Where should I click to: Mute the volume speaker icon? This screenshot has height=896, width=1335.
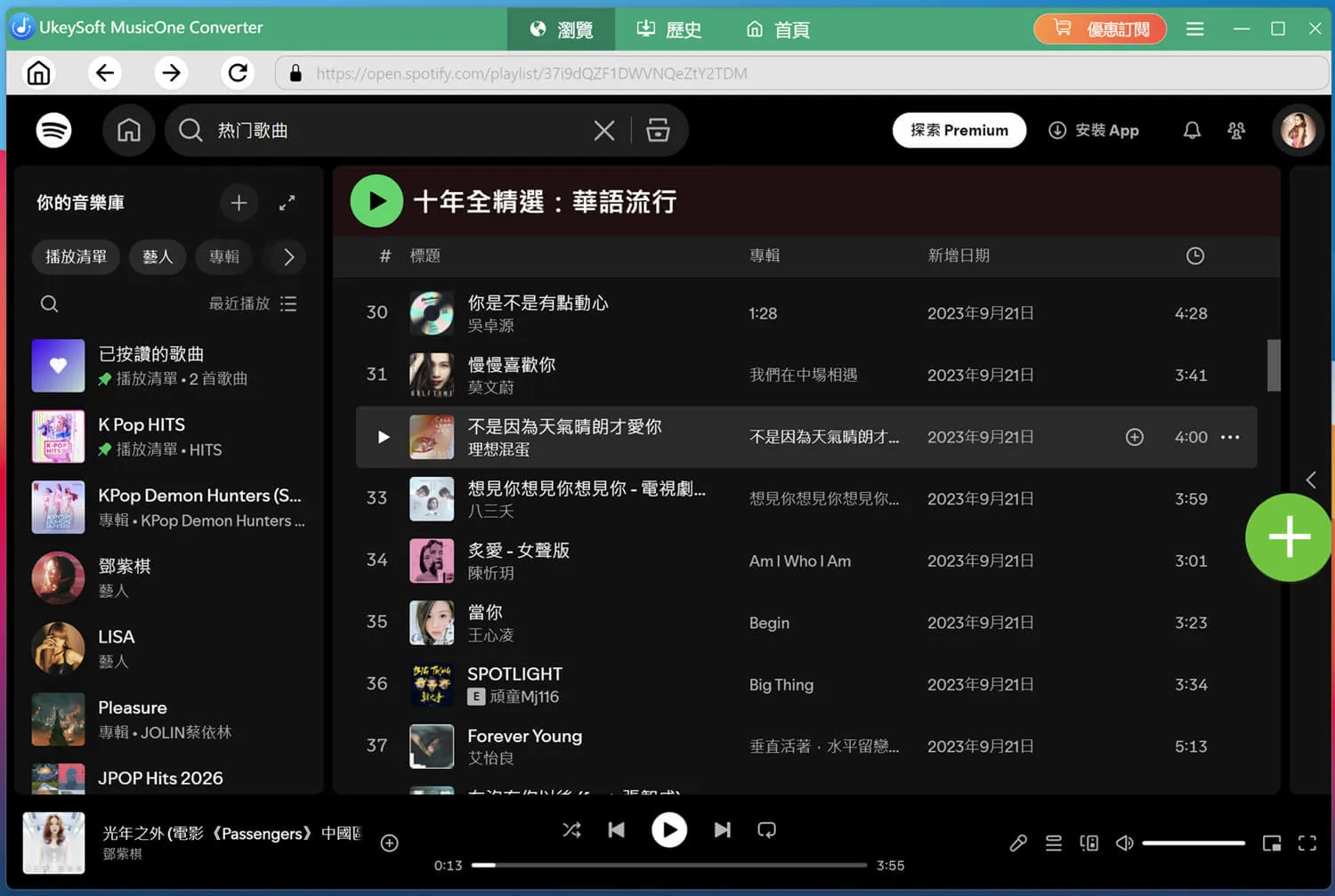click(1125, 843)
